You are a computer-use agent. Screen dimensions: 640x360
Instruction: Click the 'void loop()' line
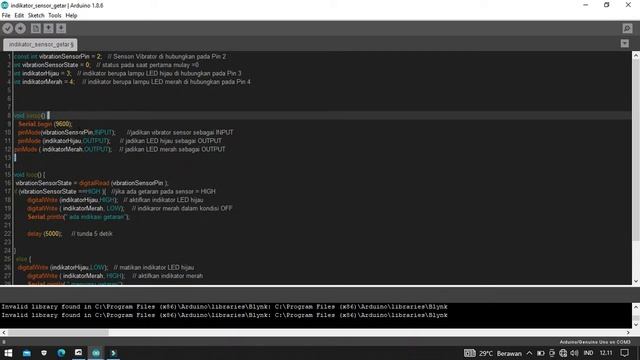[29, 175]
